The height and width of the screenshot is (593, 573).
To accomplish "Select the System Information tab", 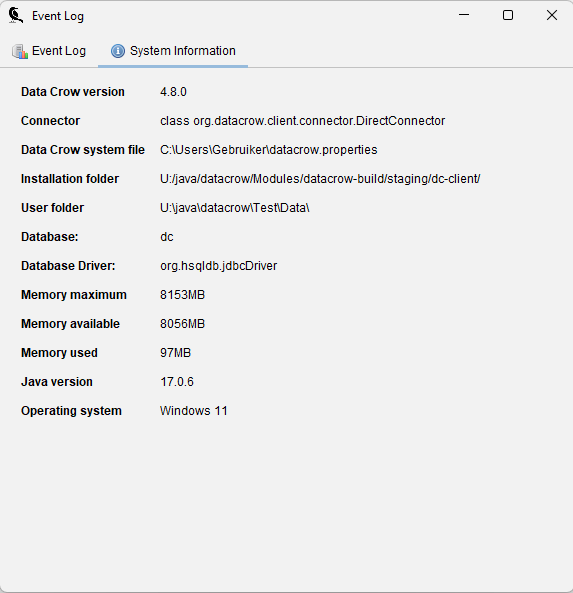I will 173,51.
